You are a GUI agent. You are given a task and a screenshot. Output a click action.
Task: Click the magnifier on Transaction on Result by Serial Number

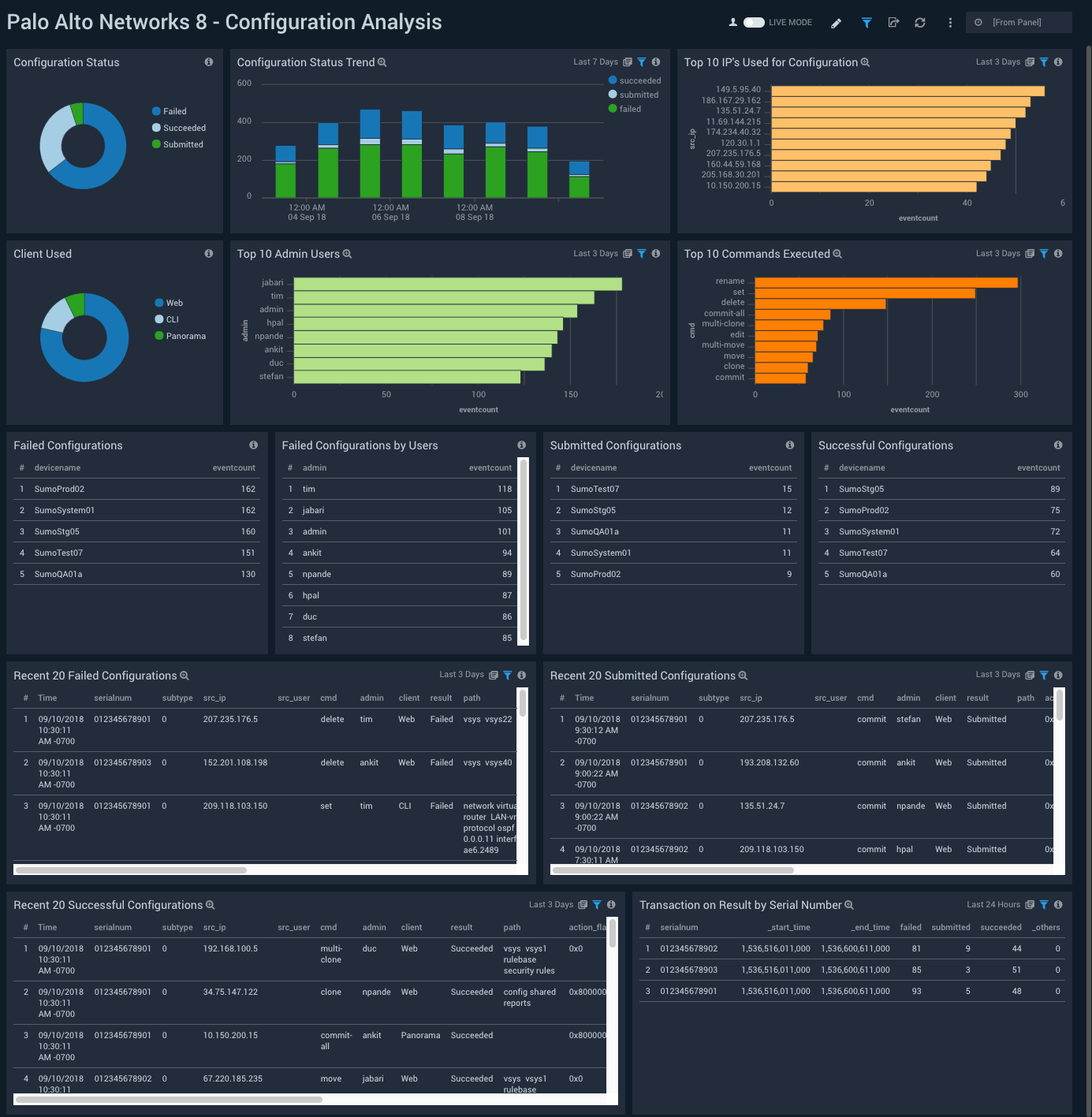click(849, 904)
